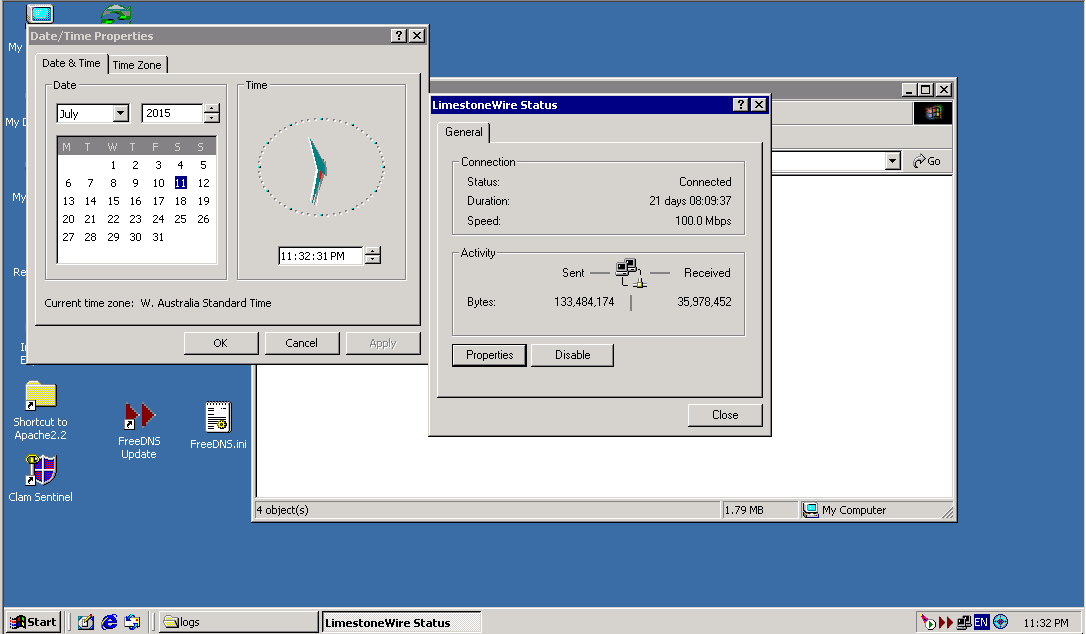Click the round blue tray icon
The image size is (1086, 634).
point(1000,622)
